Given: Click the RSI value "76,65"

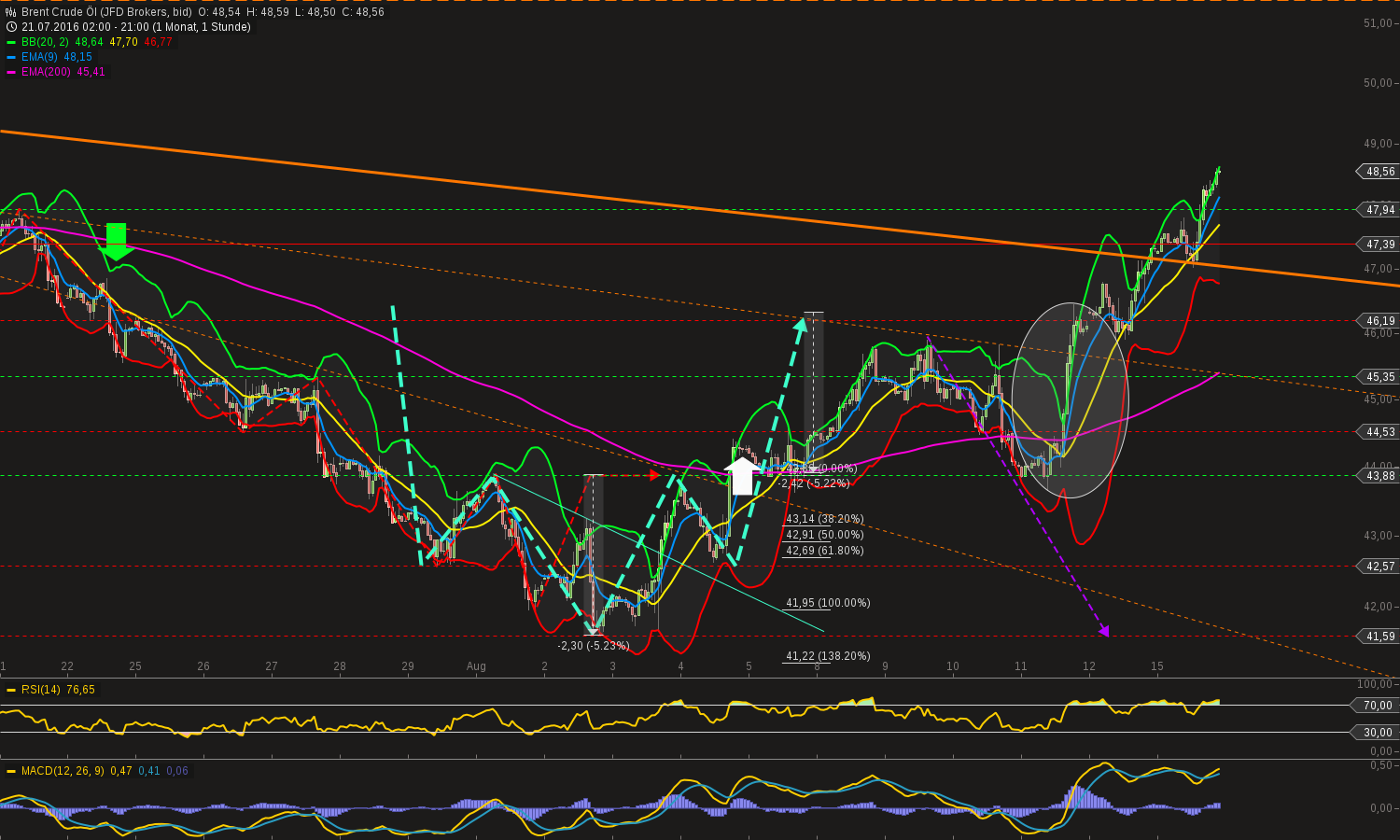Looking at the screenshot, I should [x=80, y=690].
